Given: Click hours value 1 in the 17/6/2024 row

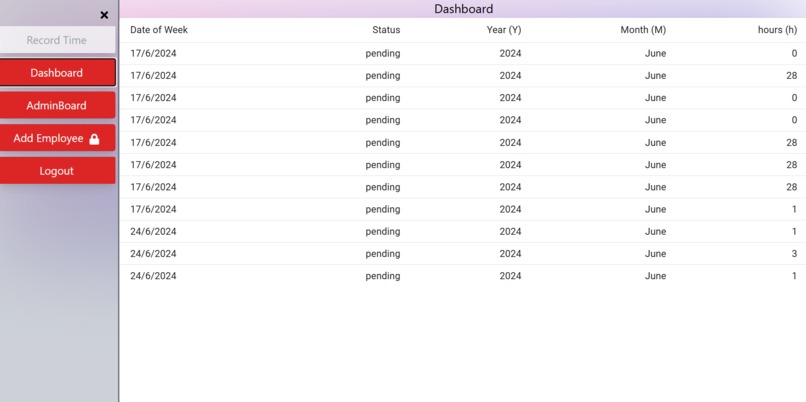Looking at the screenshot, I should pos(794,209).
